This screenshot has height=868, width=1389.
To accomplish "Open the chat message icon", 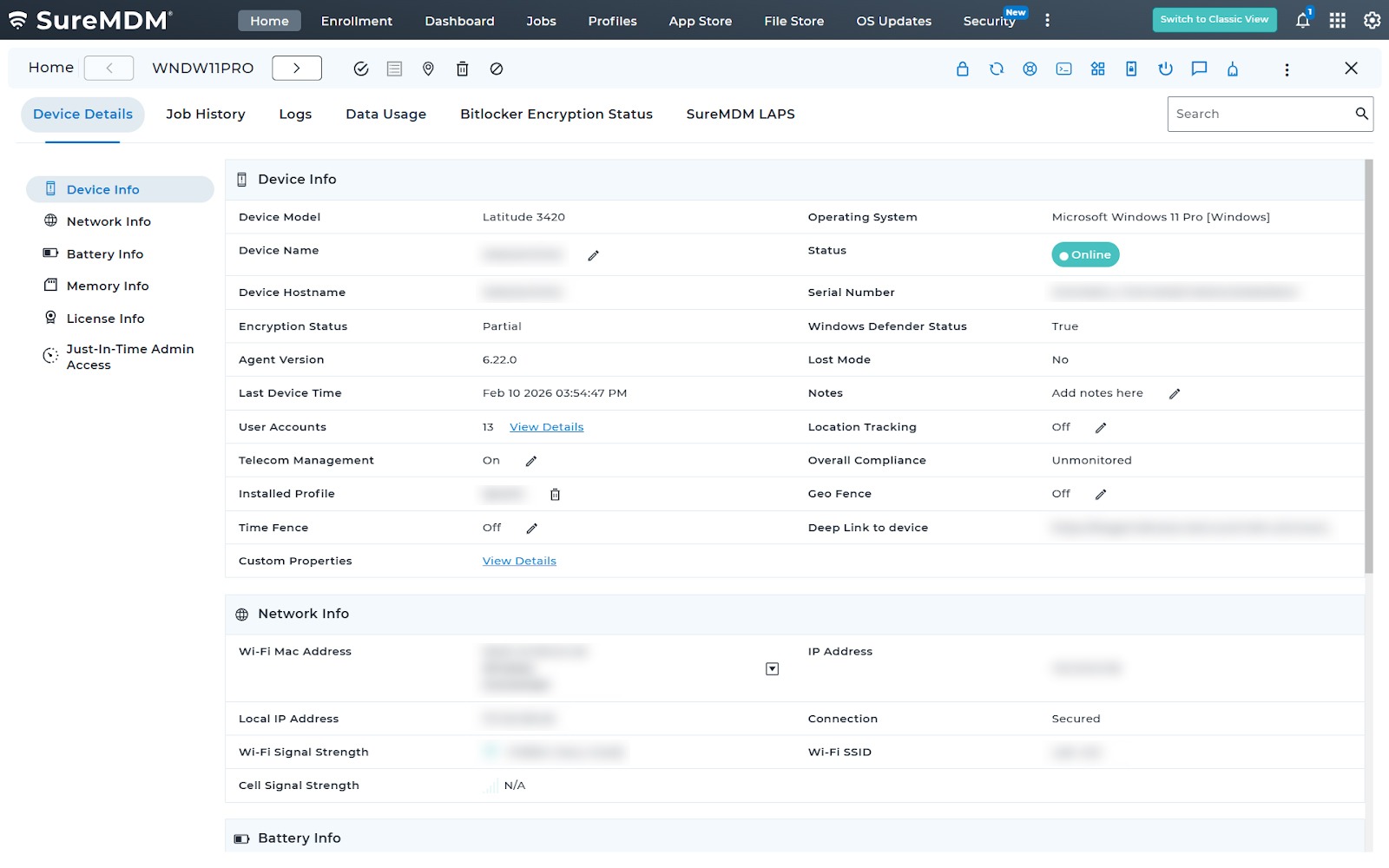I will point(1200,68).
